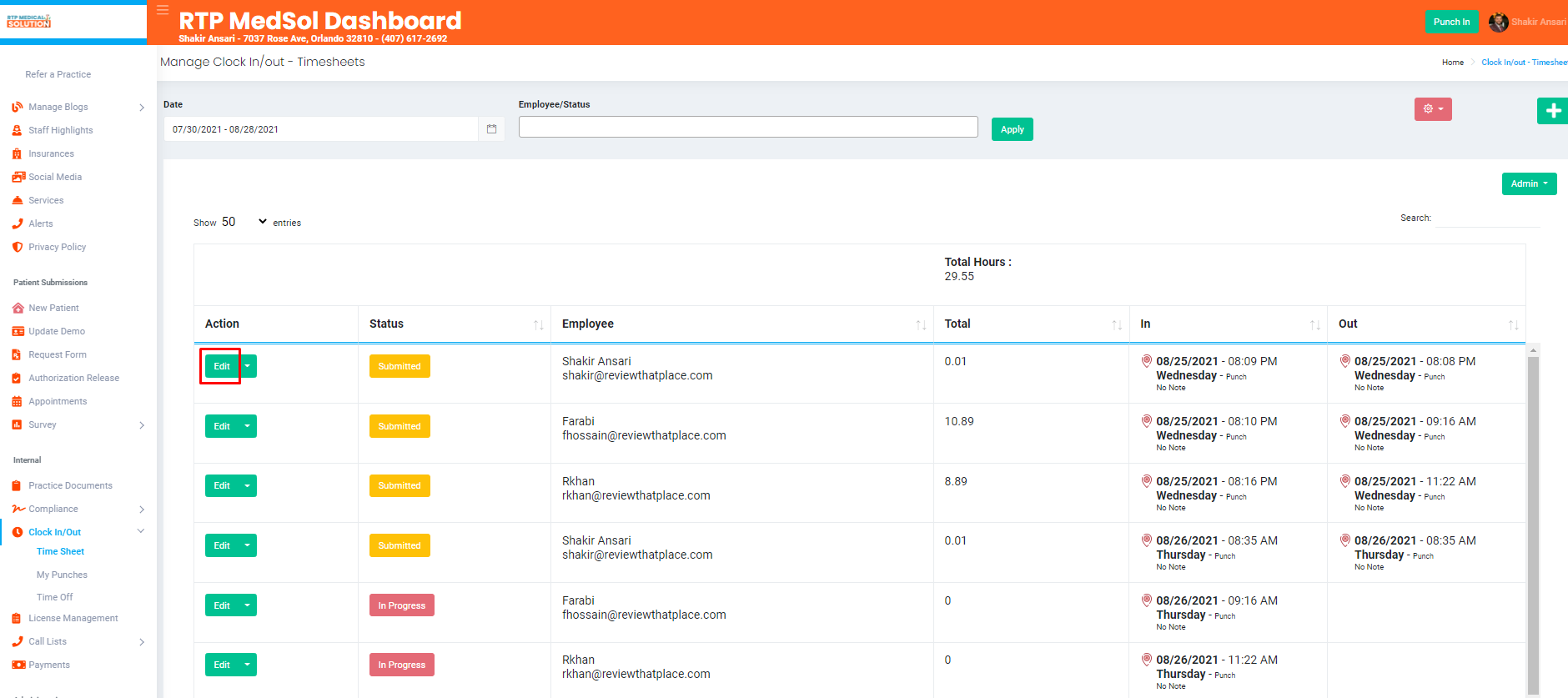The width and height of the screenshot is (1568, 698).
Task: Expand the Call Lists submenu chevron
Action: (142, 642)
